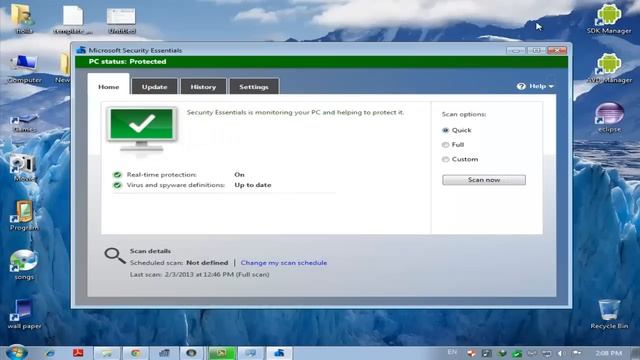
Task: Open the Untitled file on desktop
Action: coord(121,20)
